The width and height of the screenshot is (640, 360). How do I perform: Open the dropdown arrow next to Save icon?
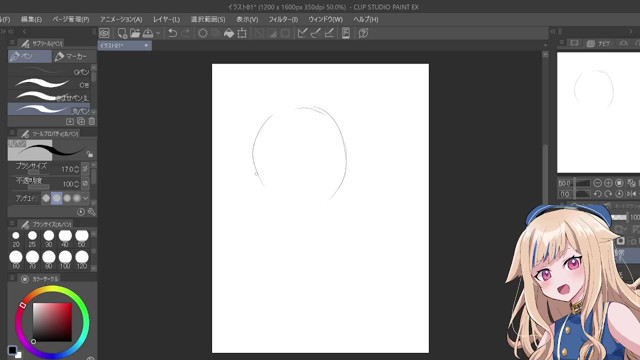pos(158,33)
